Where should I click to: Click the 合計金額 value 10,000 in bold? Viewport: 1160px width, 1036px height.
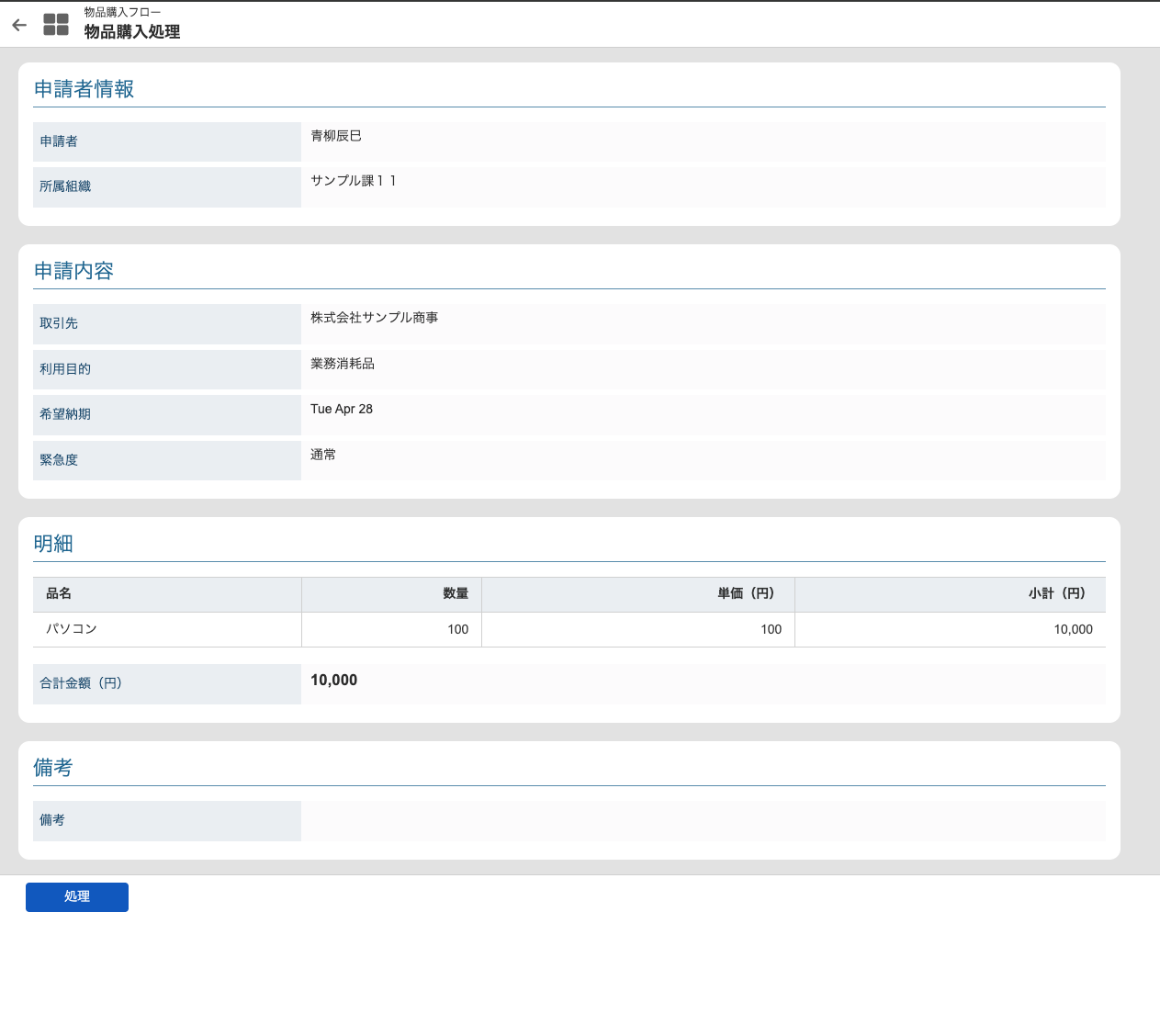pyautogui.click(x=334, y=681)
